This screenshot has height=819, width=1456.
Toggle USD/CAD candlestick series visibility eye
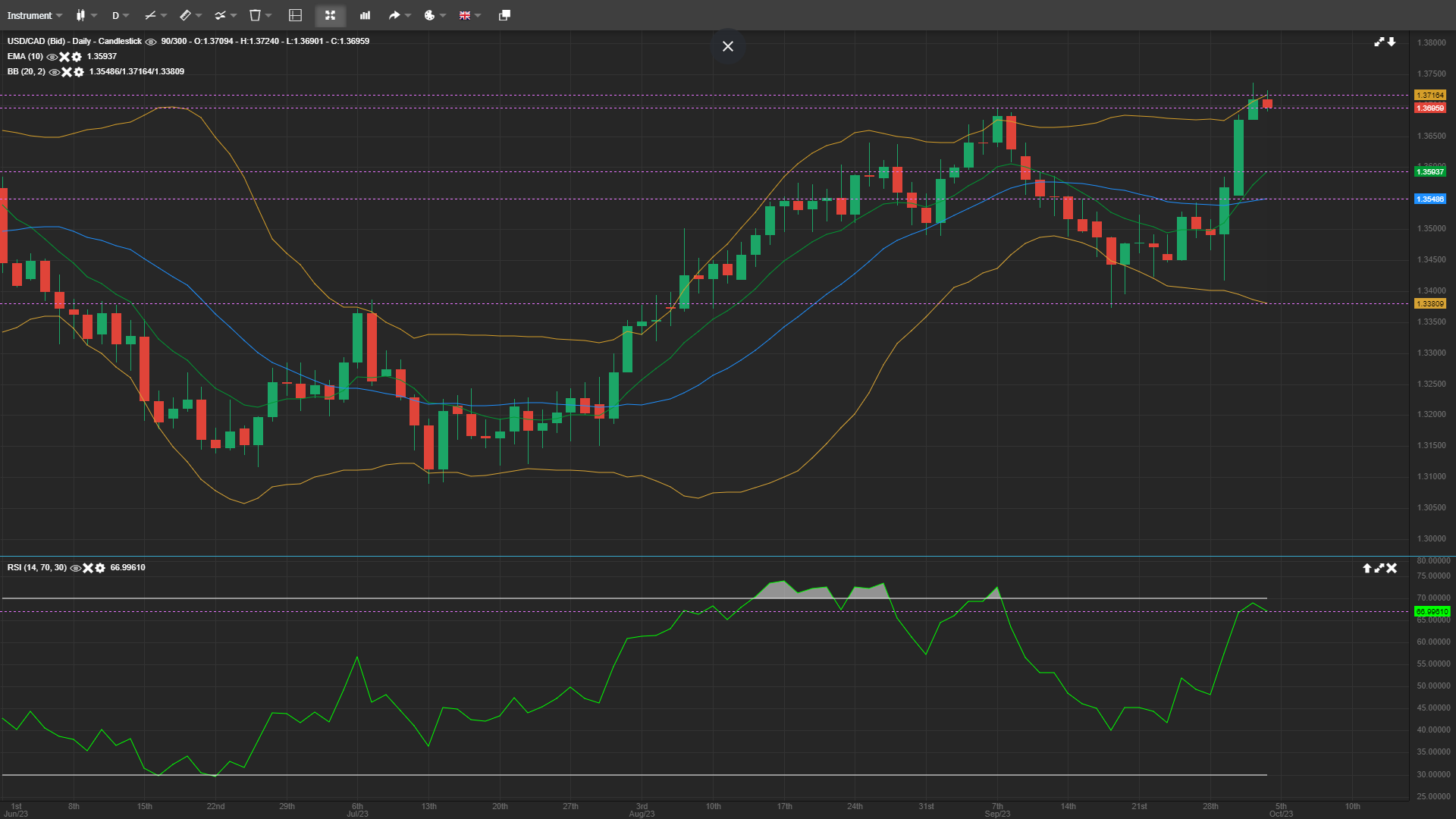150,42
